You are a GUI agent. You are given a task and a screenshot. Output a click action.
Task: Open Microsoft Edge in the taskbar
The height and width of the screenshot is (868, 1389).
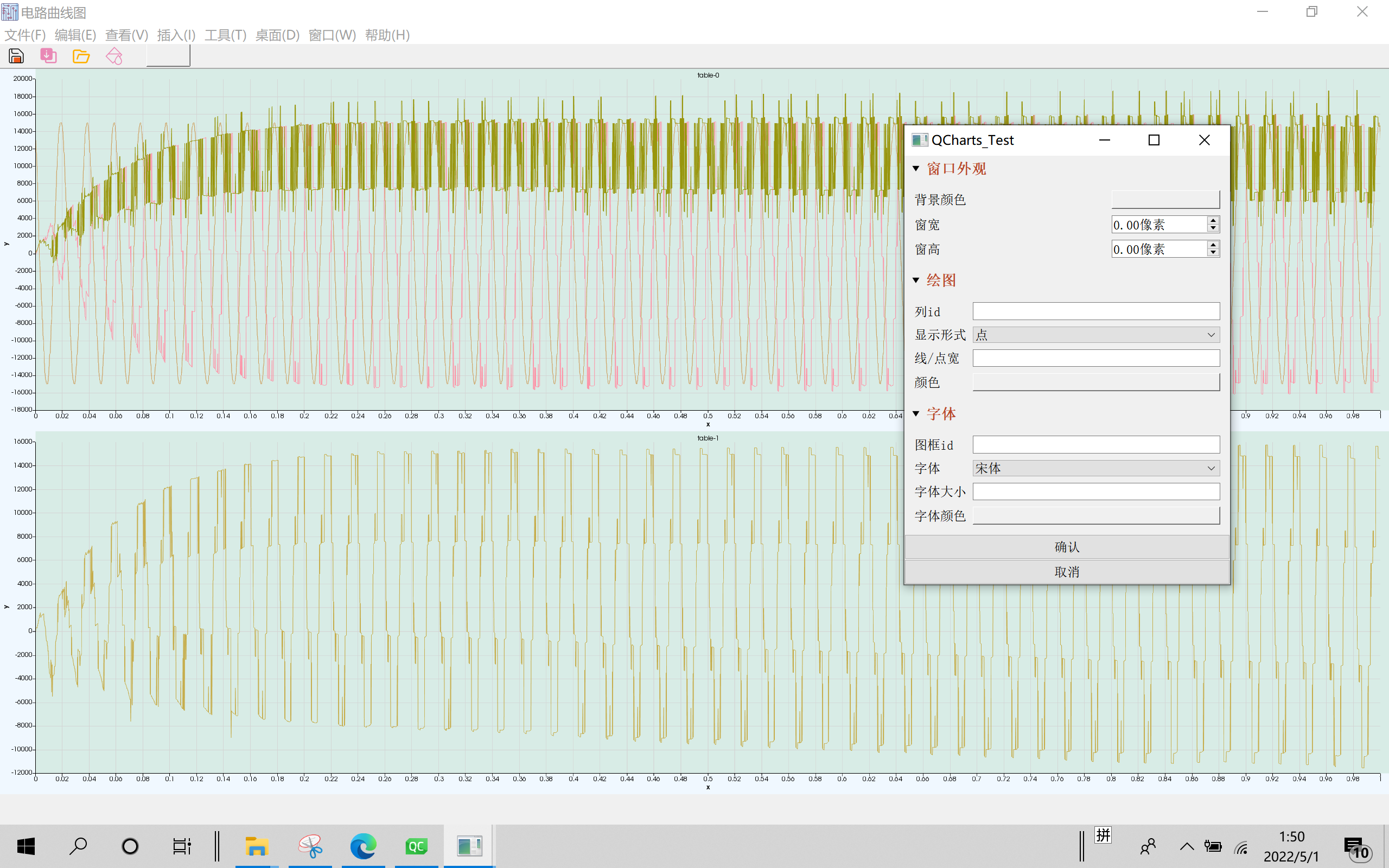coord(364,846)
